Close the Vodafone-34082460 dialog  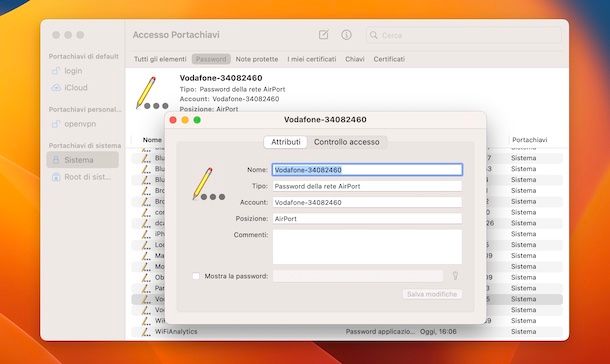(x=173, y=120)
